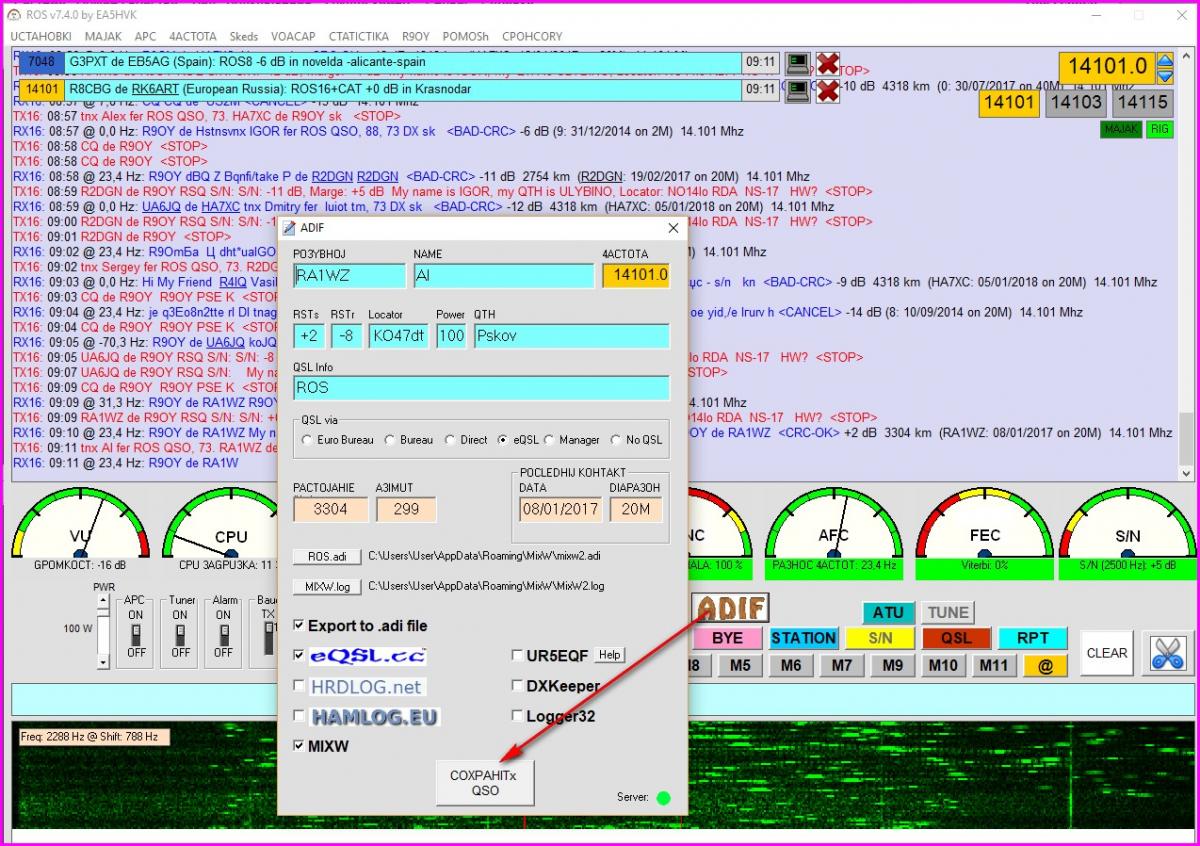Click the green MAJAK indicator

[1120, 130]
